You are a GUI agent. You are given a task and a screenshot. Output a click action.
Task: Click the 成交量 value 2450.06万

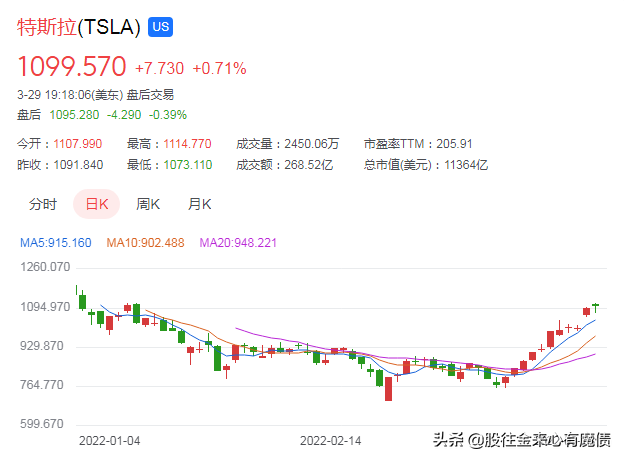click(x=312, y=144)
